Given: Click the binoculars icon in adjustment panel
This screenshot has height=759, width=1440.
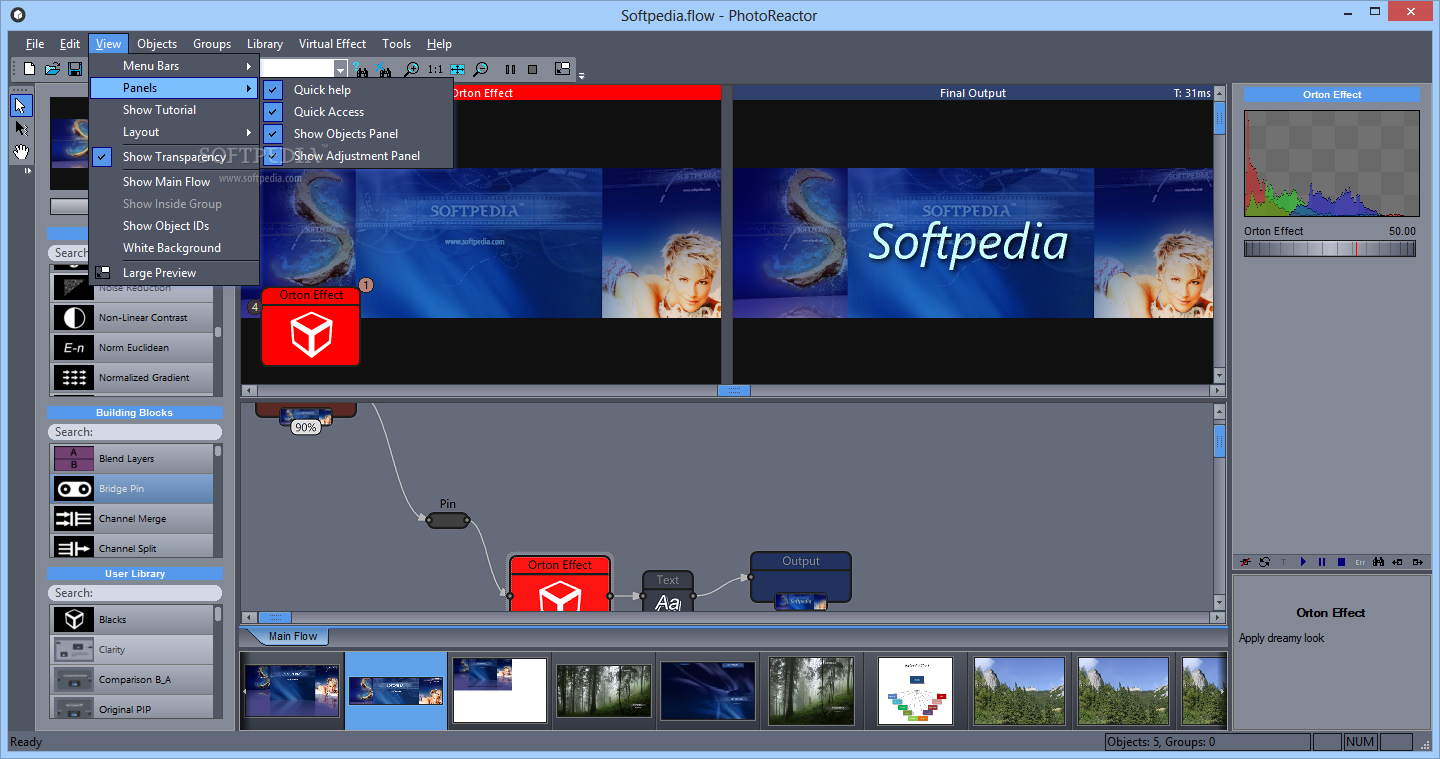Looking at the screenshot, I should [1378, 562].
